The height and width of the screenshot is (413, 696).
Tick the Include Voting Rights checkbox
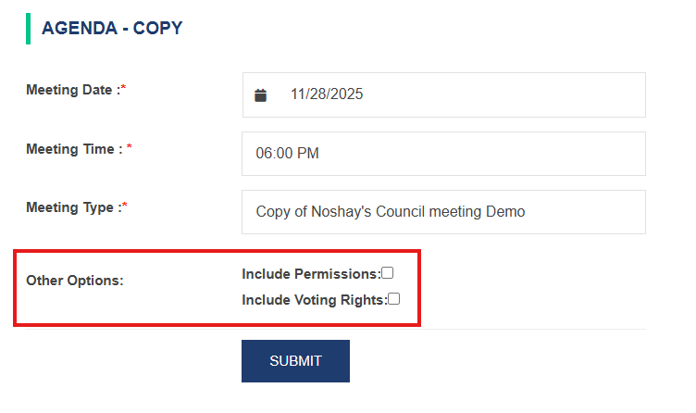[394, 298]
